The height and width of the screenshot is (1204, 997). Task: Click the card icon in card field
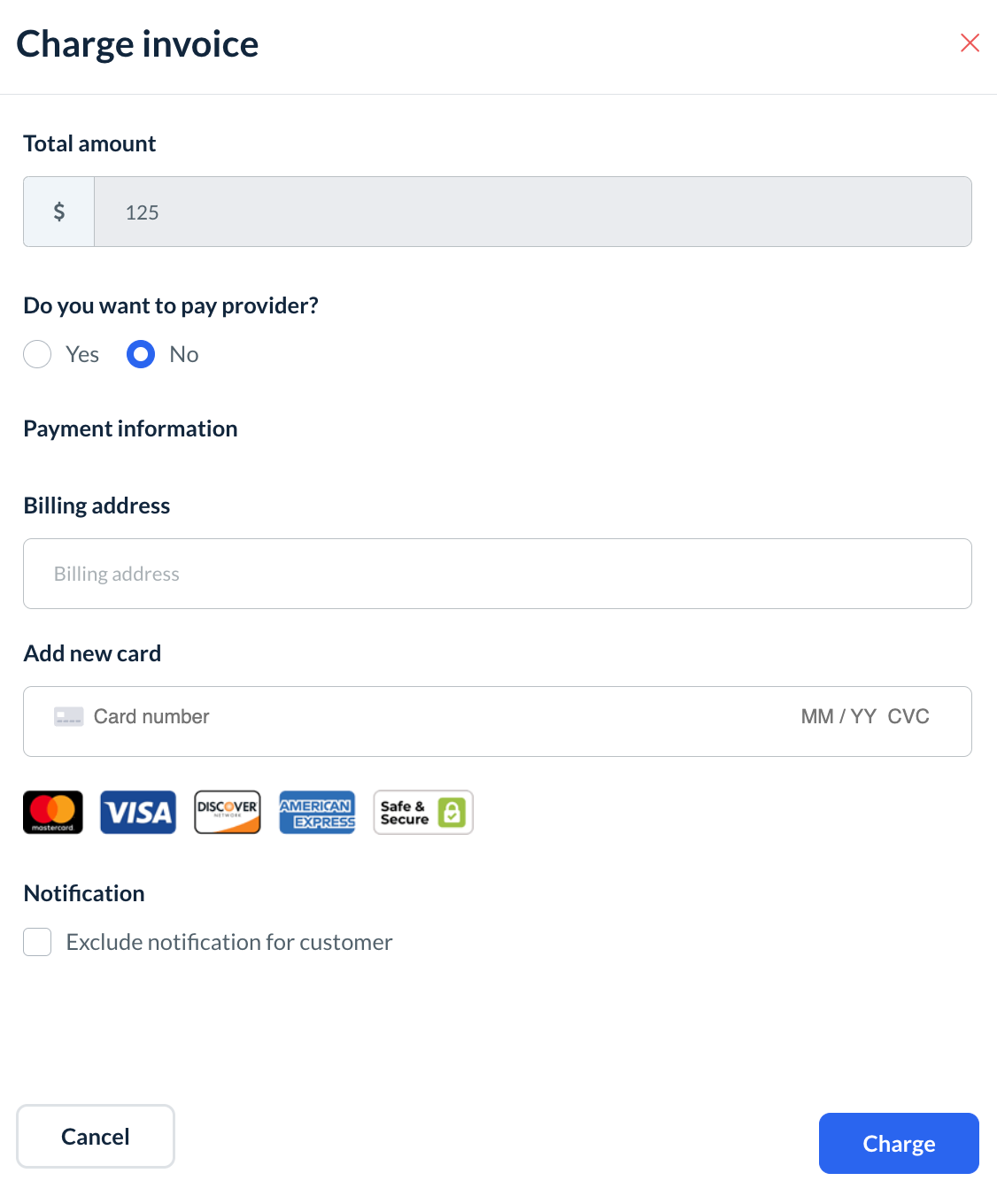point(68,716)
